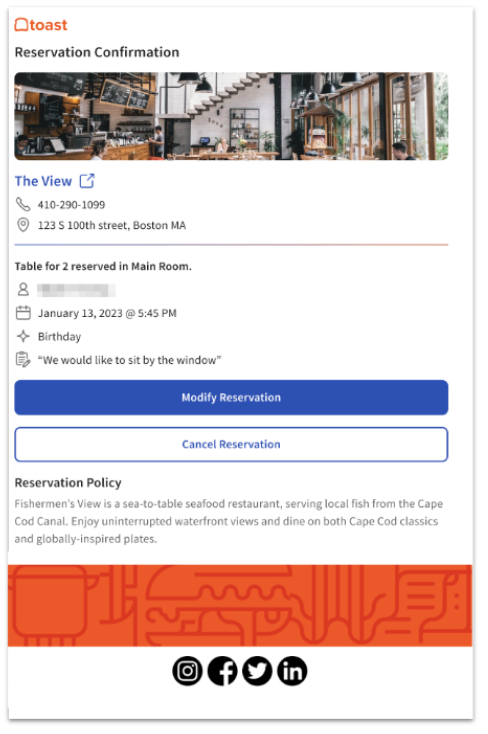Open the LinkedIn social icon
The height and width of the screenshot is (734, 488).
pos(292,671)
